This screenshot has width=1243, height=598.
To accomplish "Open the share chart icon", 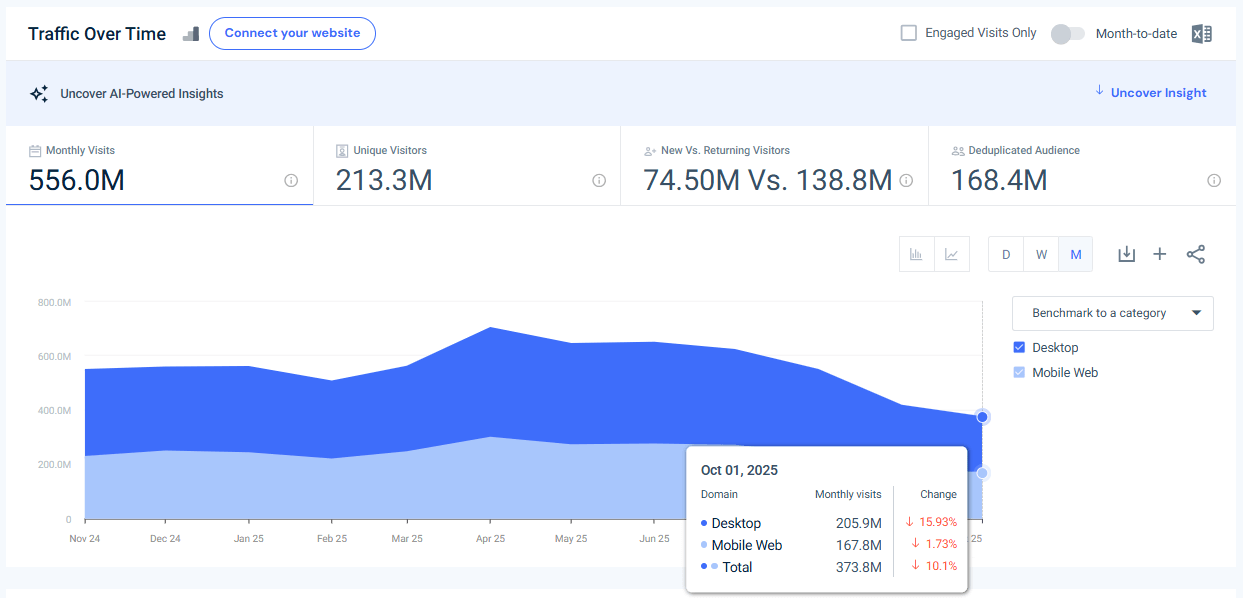I will coord(1196,254).
